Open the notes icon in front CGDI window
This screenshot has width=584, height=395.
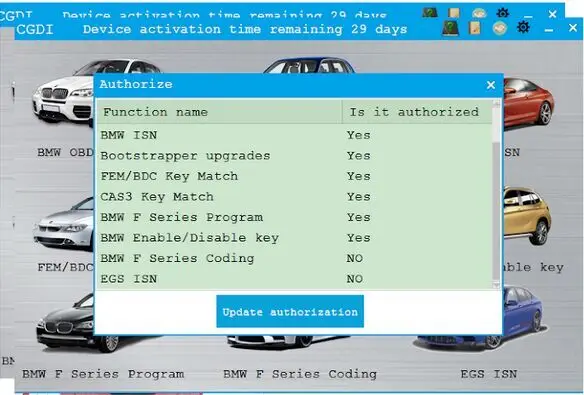click(474, 28)
